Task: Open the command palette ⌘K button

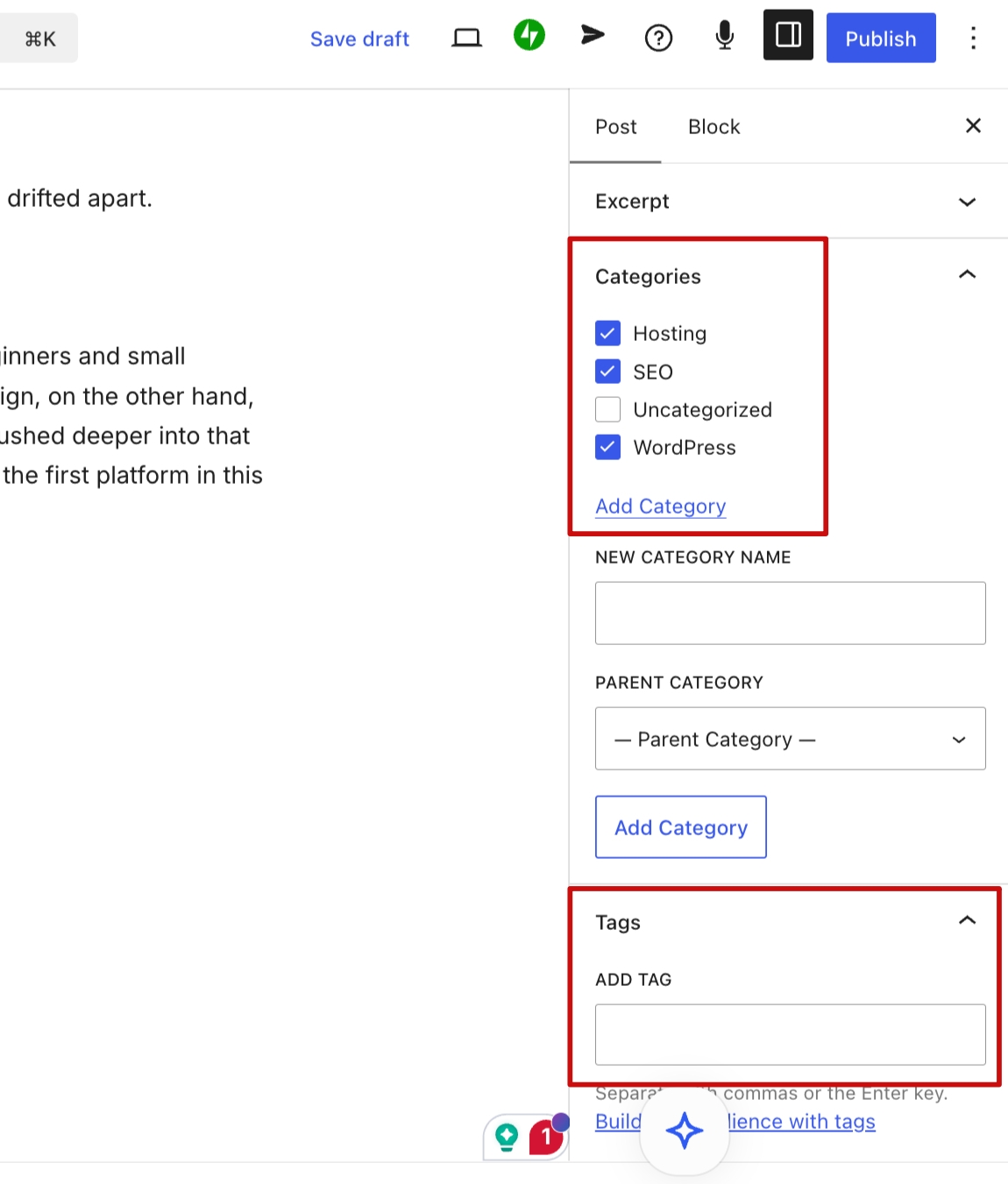Action: point(39,39)
